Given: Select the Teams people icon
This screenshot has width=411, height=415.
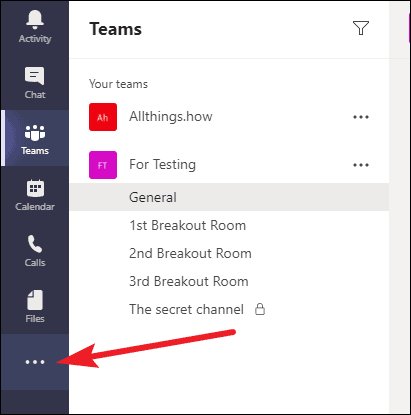Looking at the screenshot, I should [x=35, y=133].
